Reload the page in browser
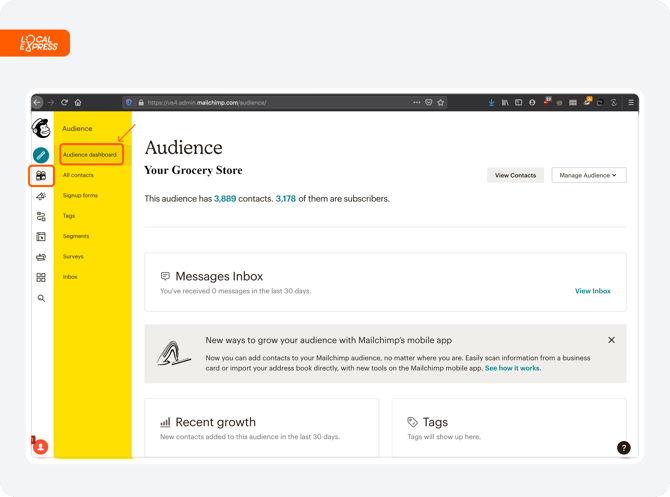Image resolution: width=670 pixels, height=497 pixels. [x=65, y=102]
